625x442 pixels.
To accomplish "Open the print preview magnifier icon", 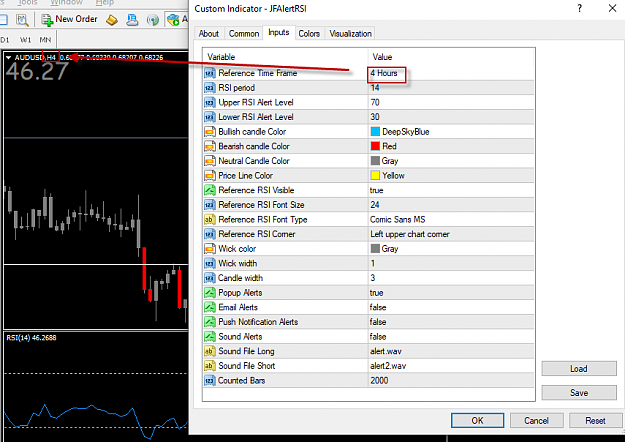I will point(22,20).
